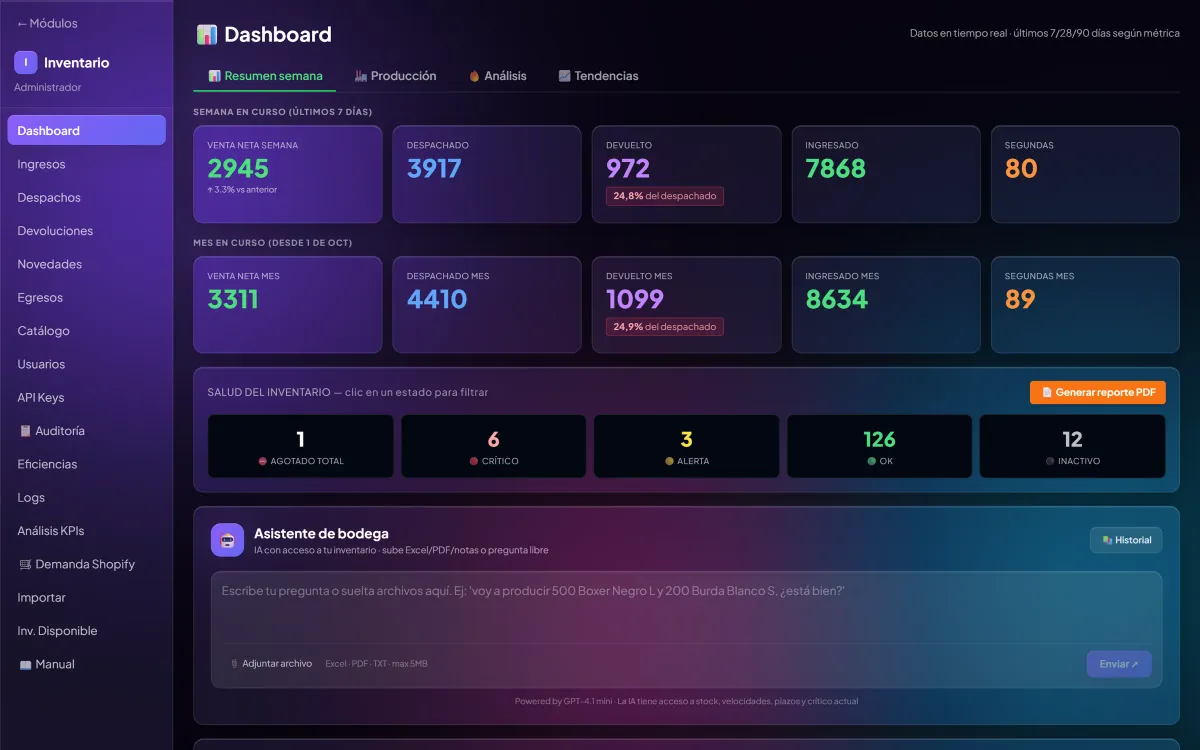This screenshot has width=1200, height=750.
Task: Click the cart icon next to Demanda Shopify
Action: [x=25, y=564]
